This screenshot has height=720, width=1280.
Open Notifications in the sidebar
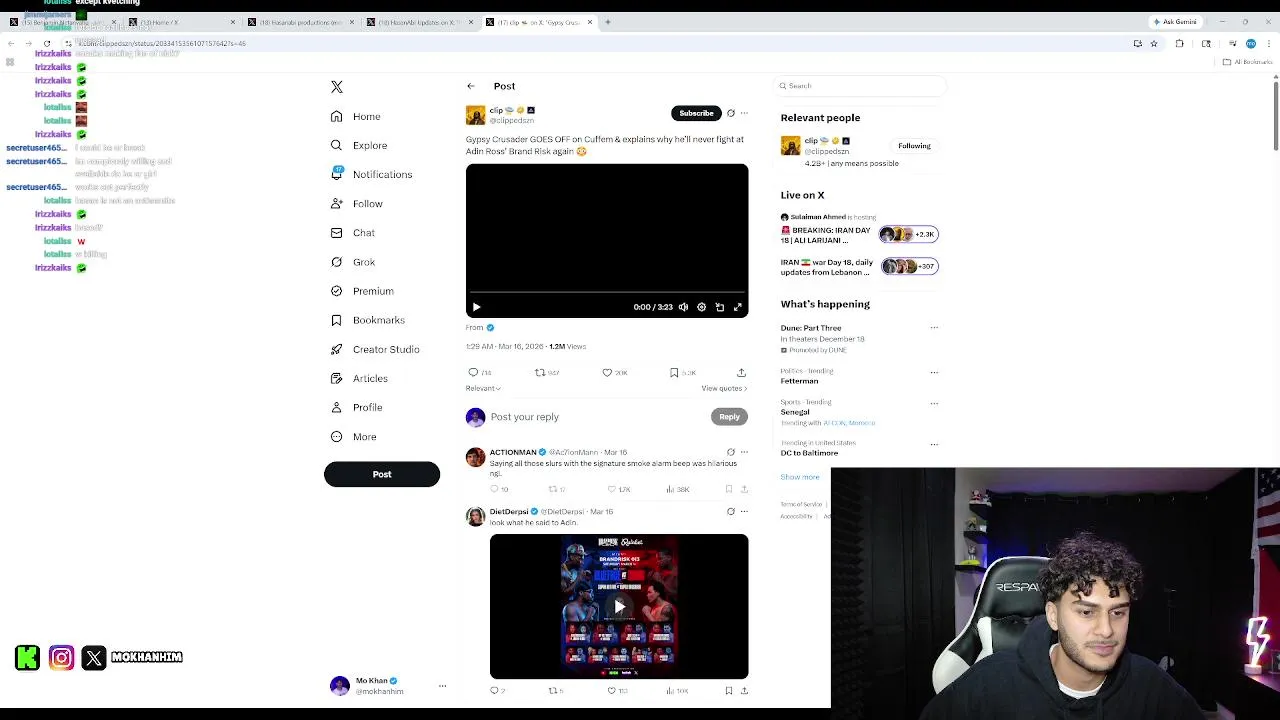pos(371,174)
